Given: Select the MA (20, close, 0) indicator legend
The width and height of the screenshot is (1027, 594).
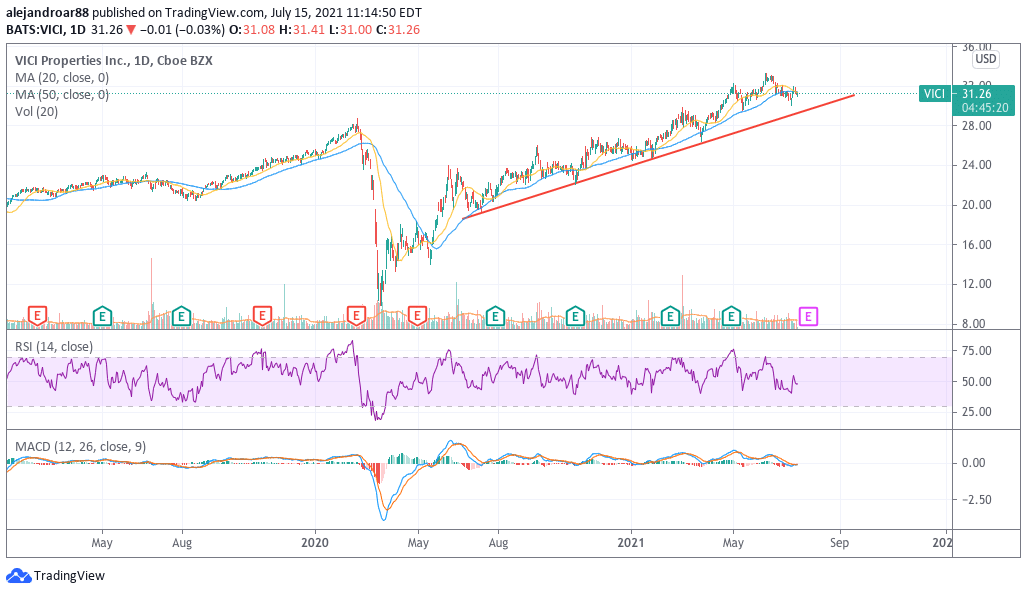Looking at the screenshot, I should click(62, 77).
